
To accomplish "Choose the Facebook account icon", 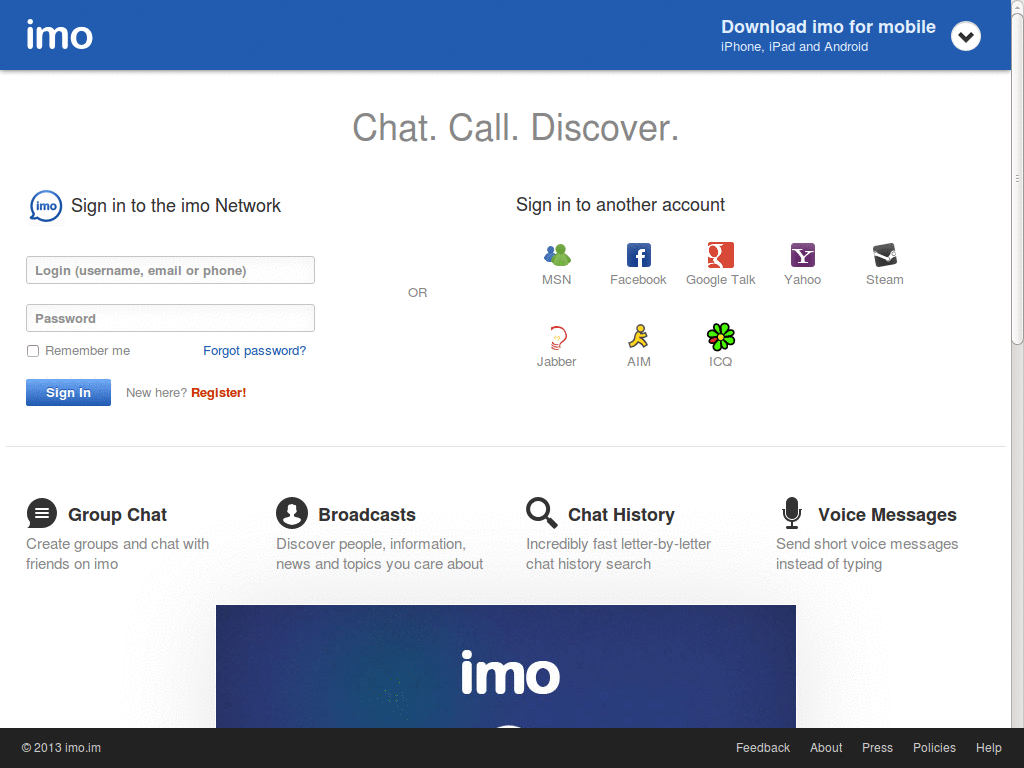I will click(639, 255).
